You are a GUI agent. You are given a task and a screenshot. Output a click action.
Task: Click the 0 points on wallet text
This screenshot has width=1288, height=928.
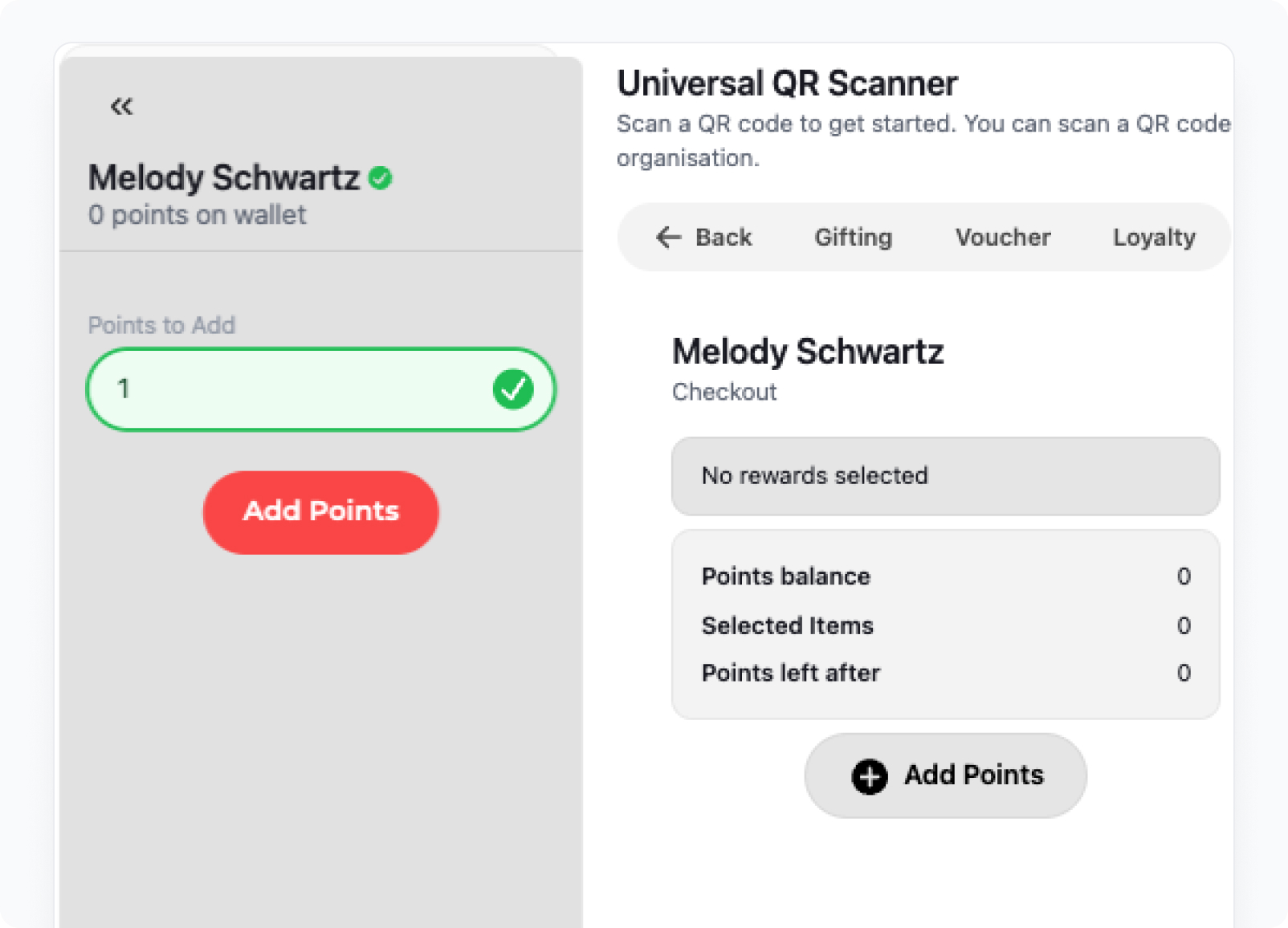tap(198, 215)
